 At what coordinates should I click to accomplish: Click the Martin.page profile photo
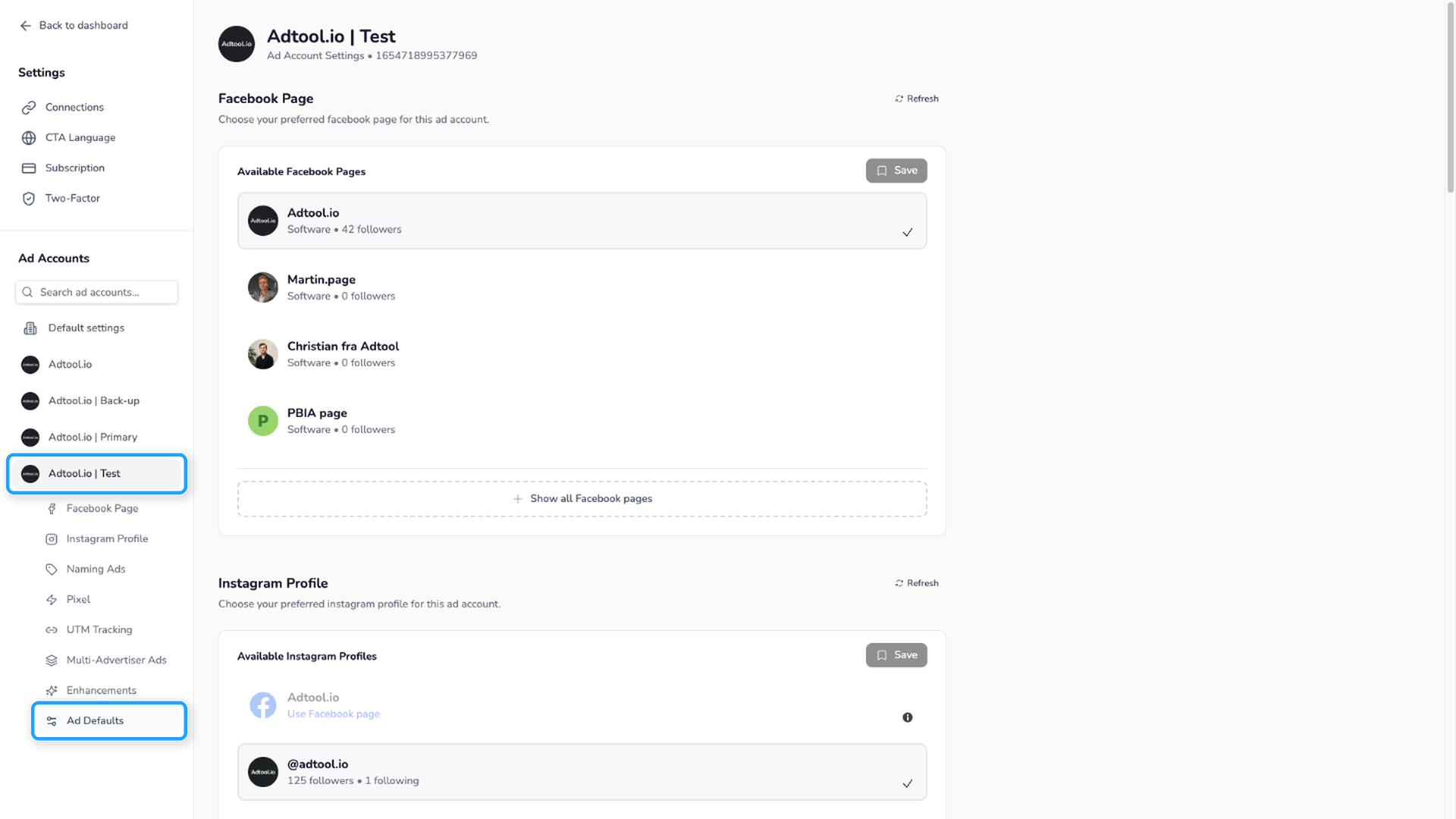[263, 287]
